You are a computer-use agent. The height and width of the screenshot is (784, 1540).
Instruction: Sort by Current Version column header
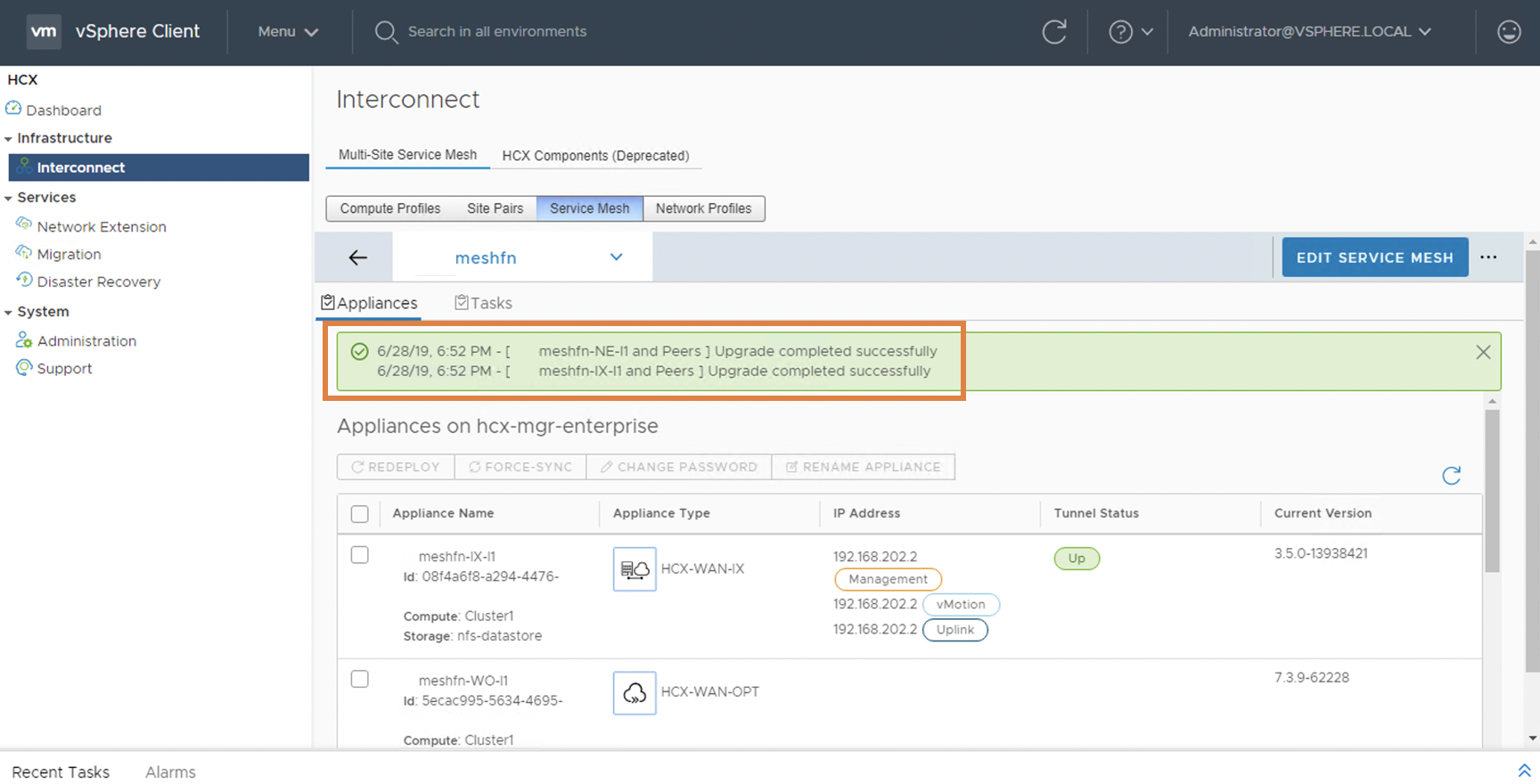[x=1323, y=513]
